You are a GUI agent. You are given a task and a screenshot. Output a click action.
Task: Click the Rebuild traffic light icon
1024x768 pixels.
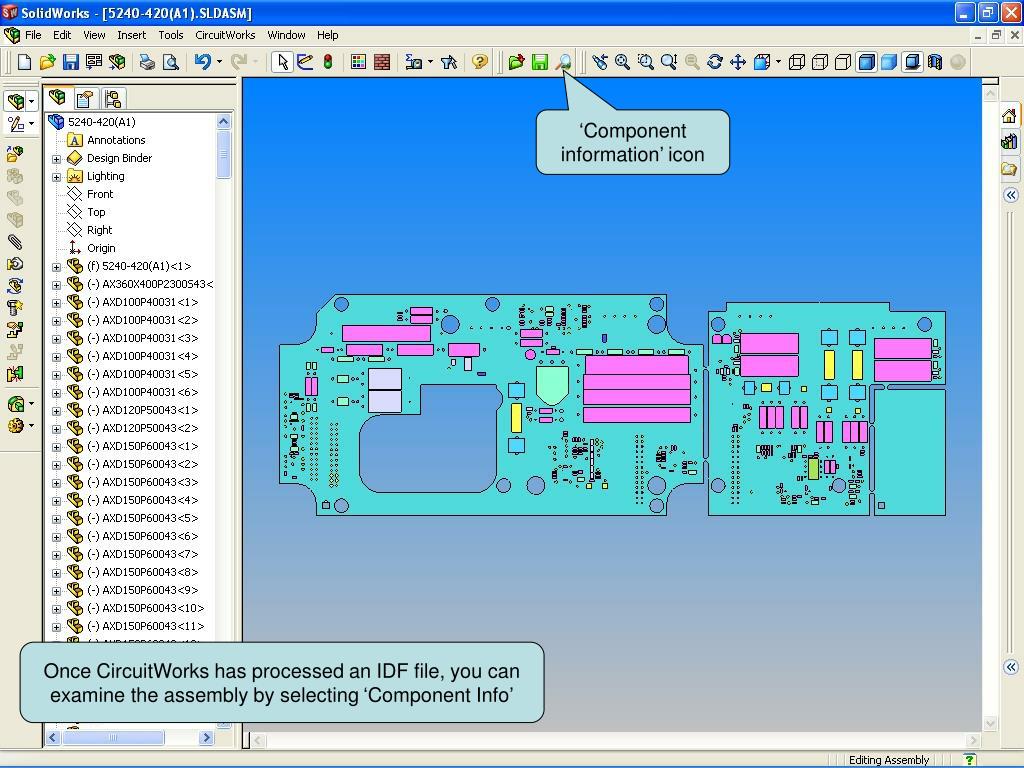(x=328, y=62)
